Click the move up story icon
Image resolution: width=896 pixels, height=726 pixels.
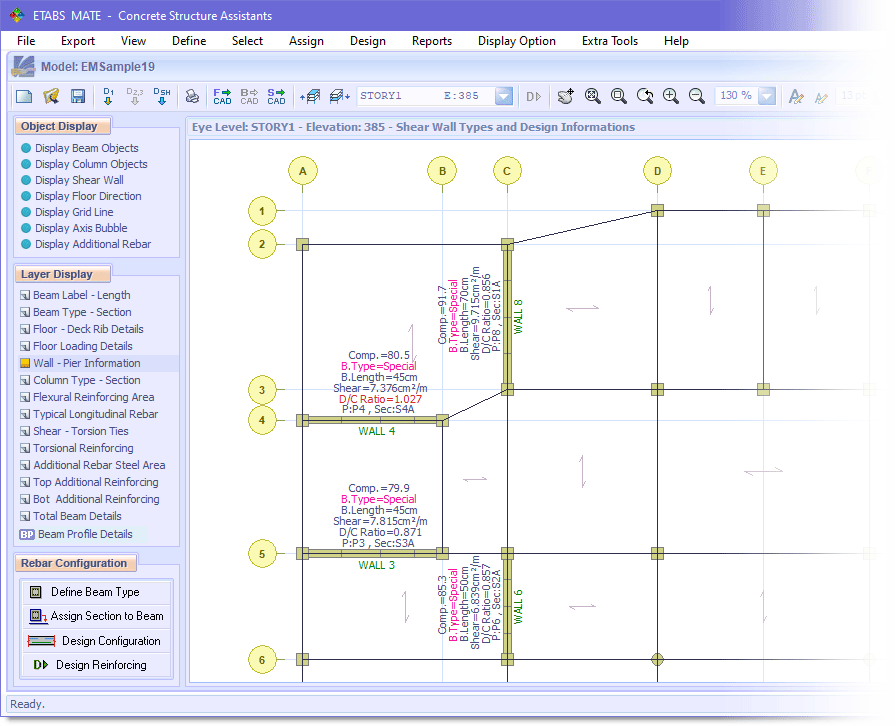click(310, 96)
